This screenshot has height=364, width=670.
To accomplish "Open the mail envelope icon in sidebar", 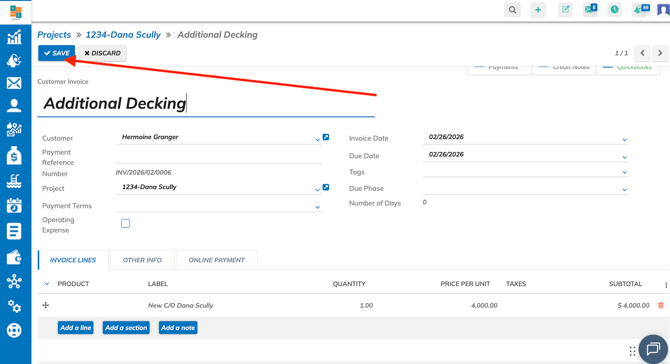I will (14, 83).
